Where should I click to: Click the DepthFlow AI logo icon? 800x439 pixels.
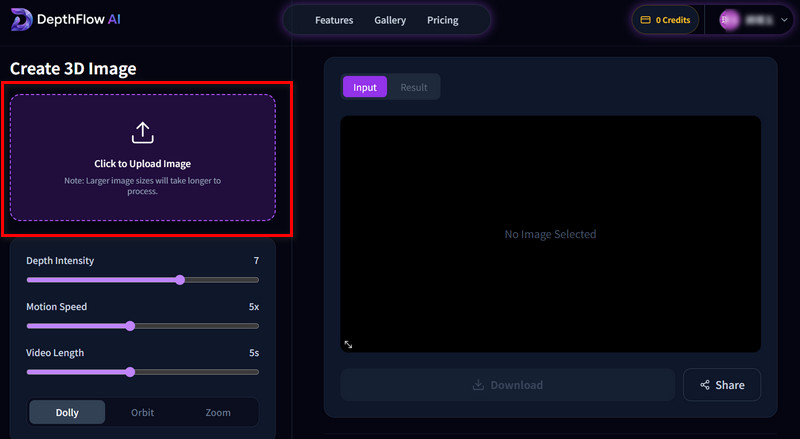tap(20, 20)
